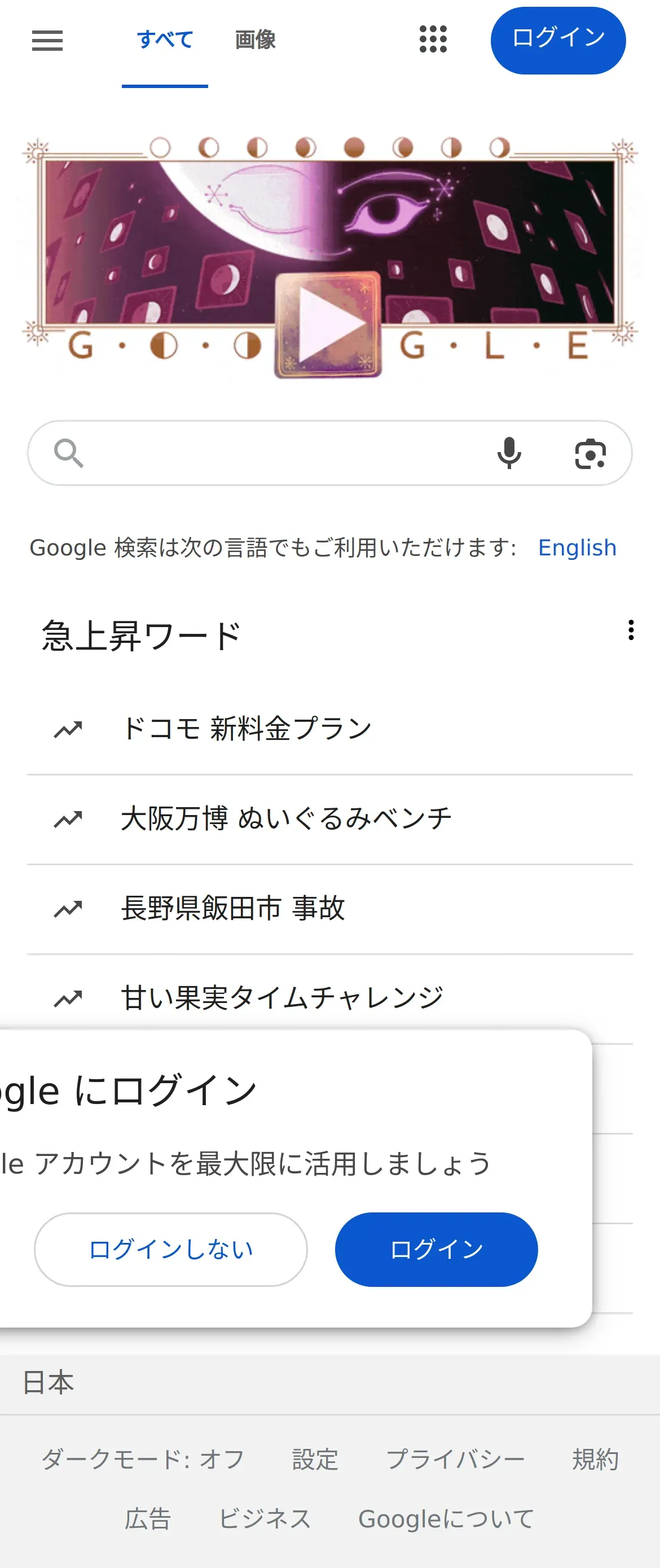Open Google Lens camera search
Viewport: 660px width, 1568px height.
click(590, 454)
